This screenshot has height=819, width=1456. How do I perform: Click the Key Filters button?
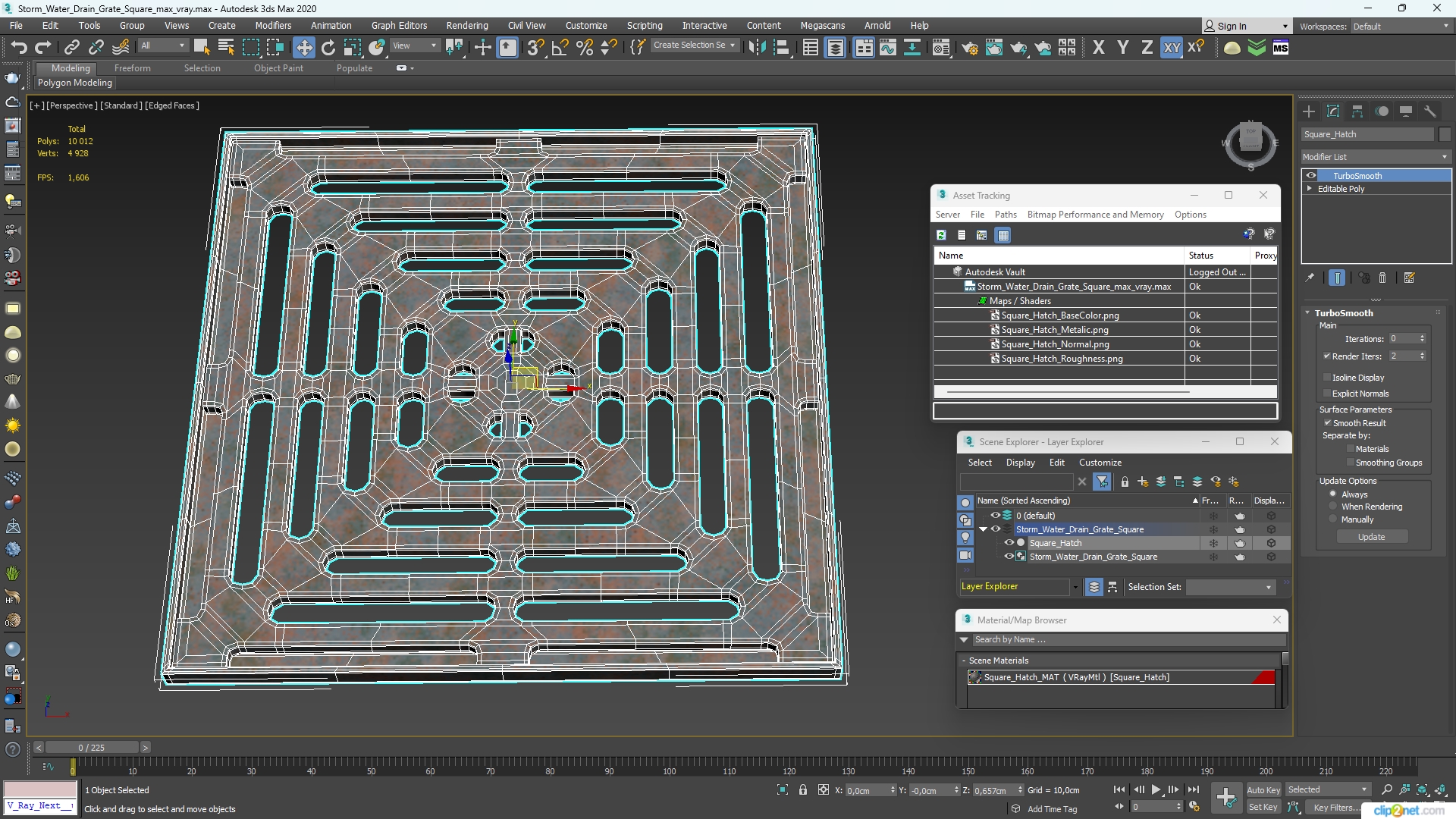[1337, 808]
